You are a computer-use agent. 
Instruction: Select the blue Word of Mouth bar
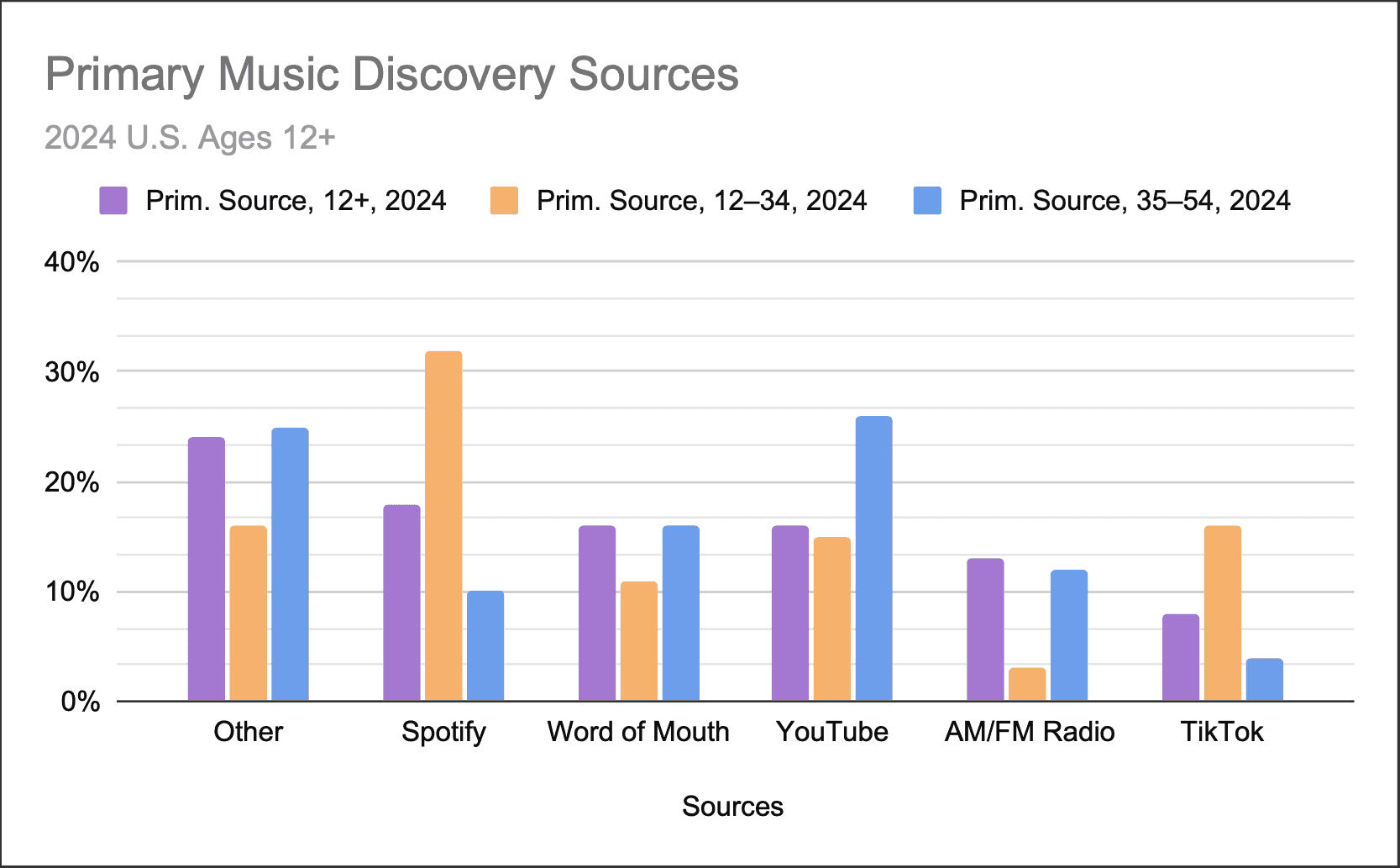[681, 613]
